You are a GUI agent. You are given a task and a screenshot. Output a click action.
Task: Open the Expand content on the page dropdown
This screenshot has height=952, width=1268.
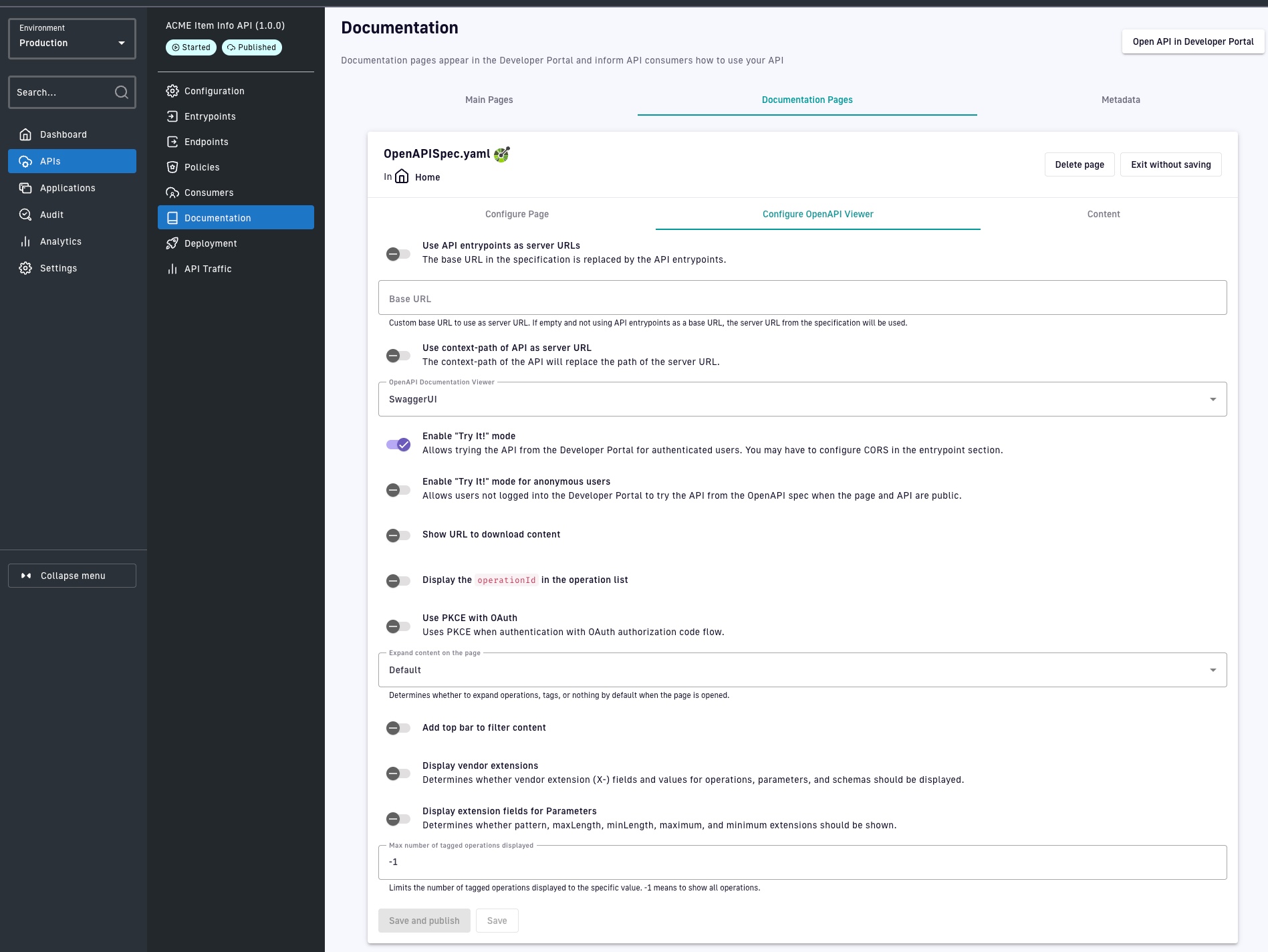point(802,670)
